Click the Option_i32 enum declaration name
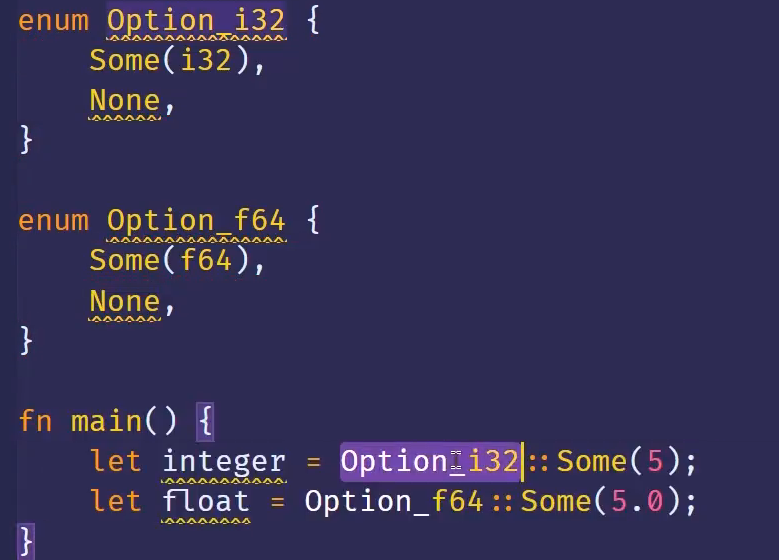This screenshot has height=560, width=779. (x=196, y=20)
